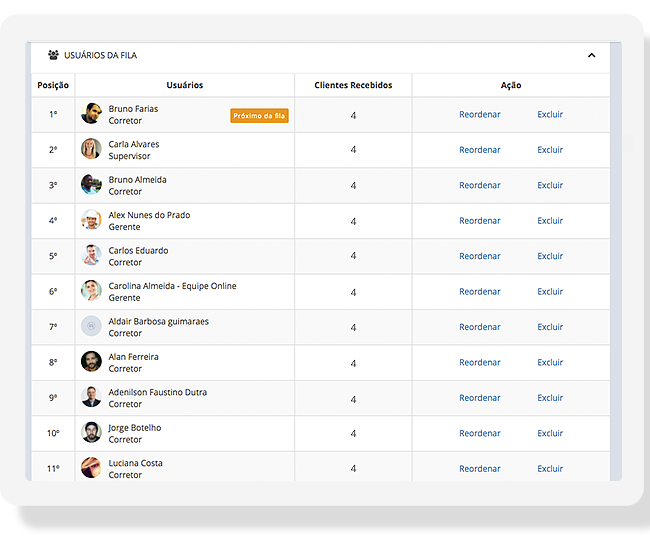Click Alex Nunes do Prado avatar
This screenshot has width=650, height=550.
pos(91,221)
